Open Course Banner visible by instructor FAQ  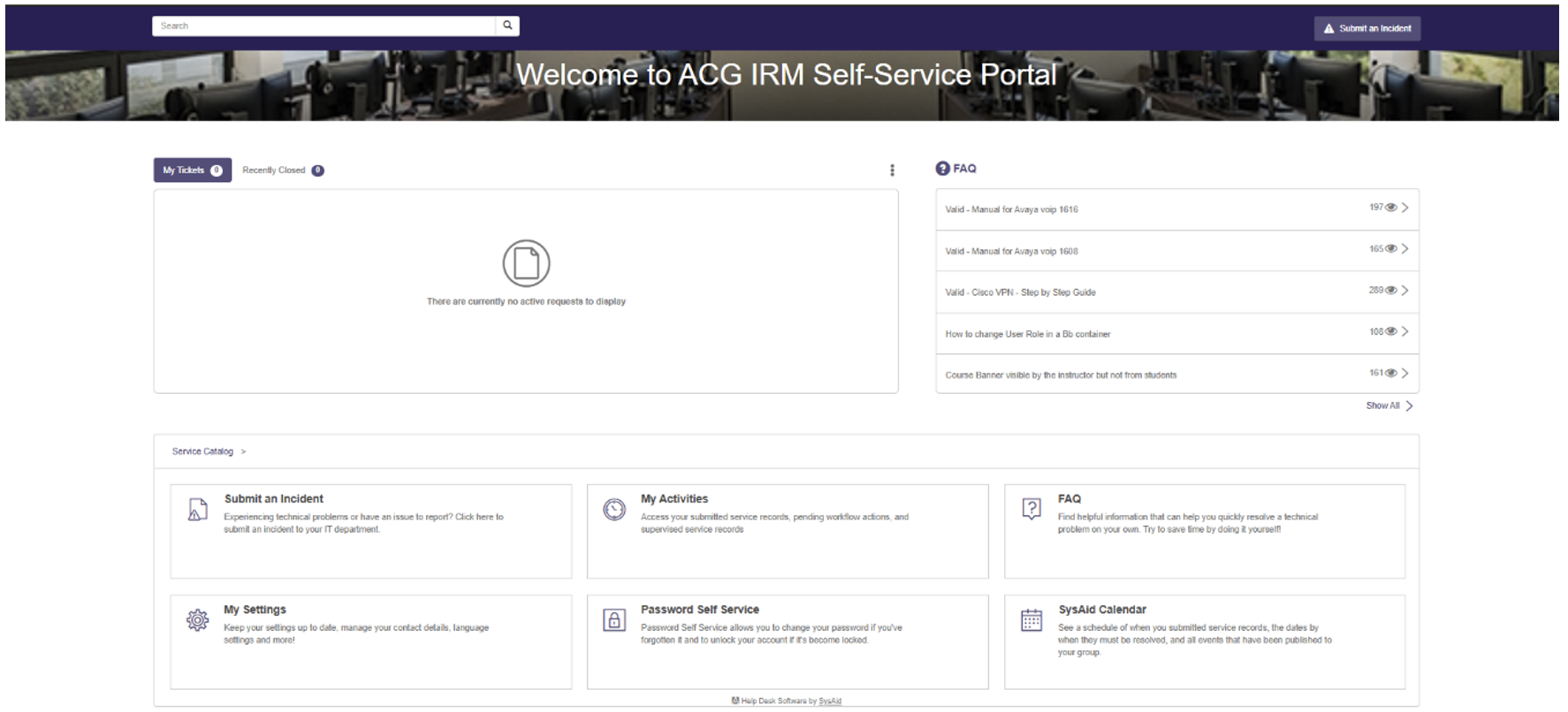1177,375
